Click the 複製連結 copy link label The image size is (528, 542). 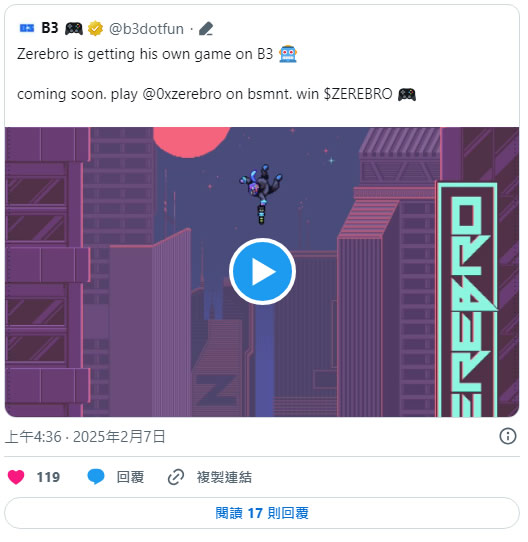coord(224,477)
